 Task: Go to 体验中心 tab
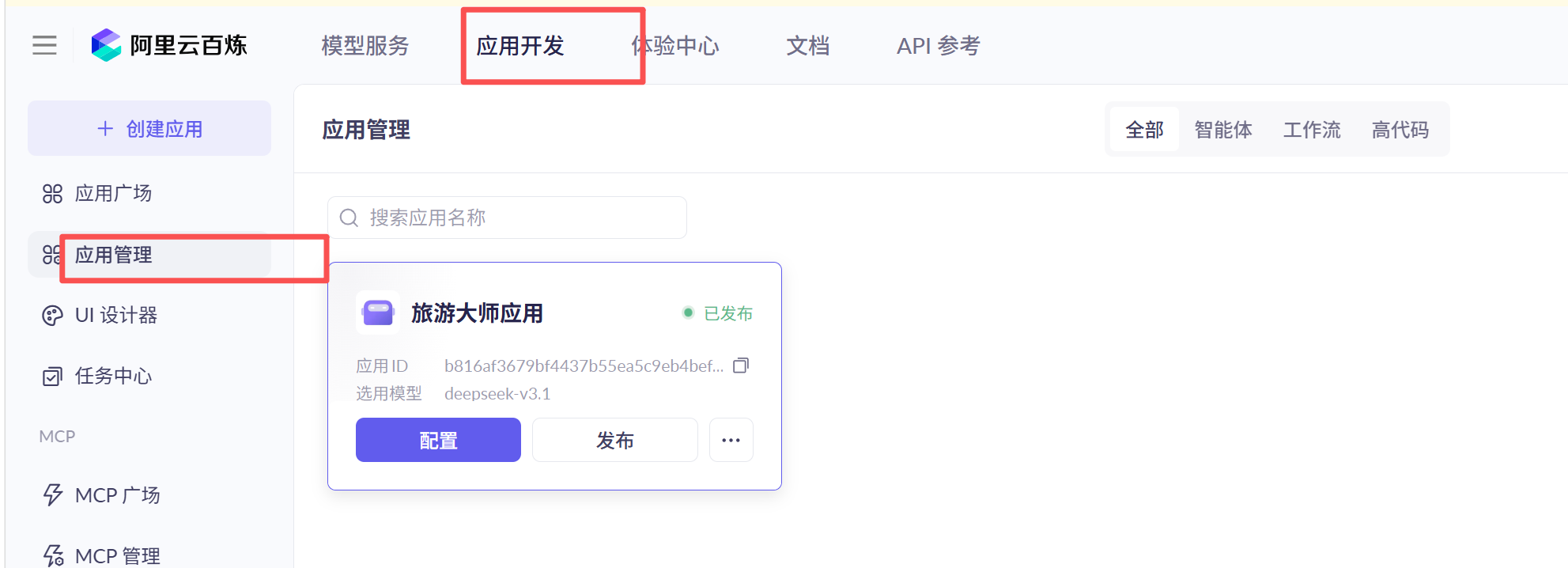(675, 46)
